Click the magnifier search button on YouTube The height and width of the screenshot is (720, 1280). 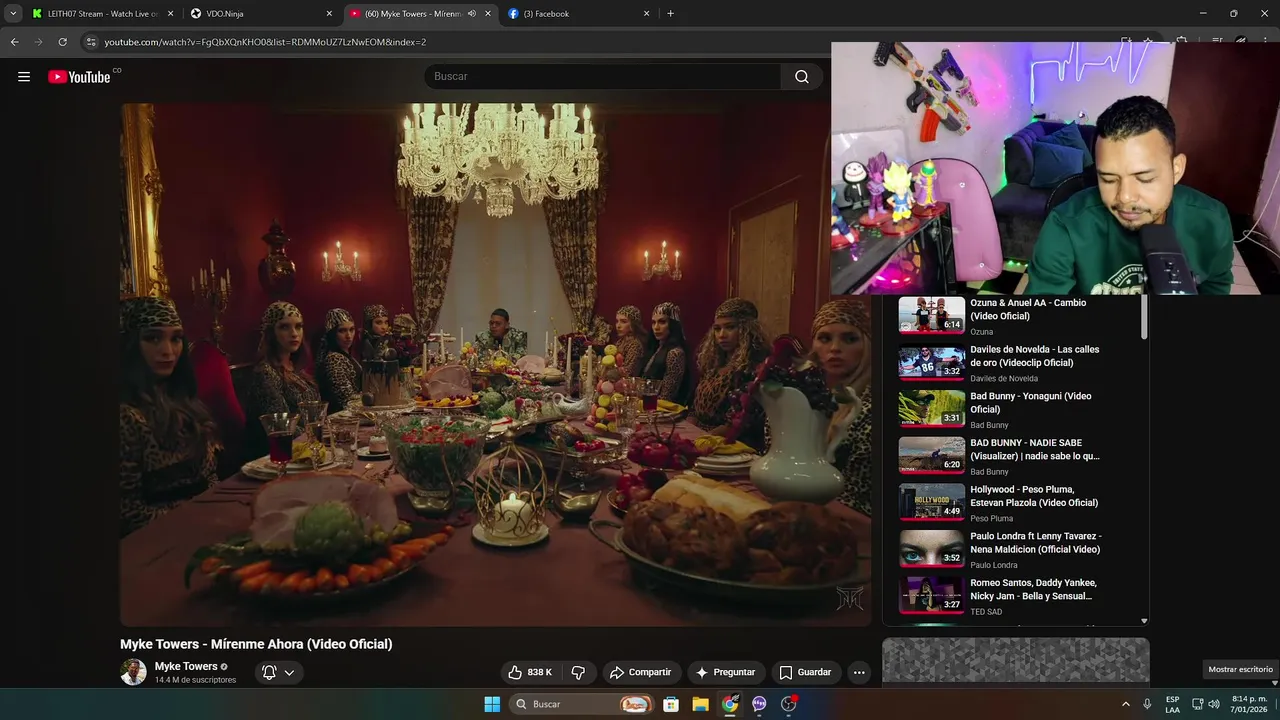pyautogui.click(x=802, y=77)
